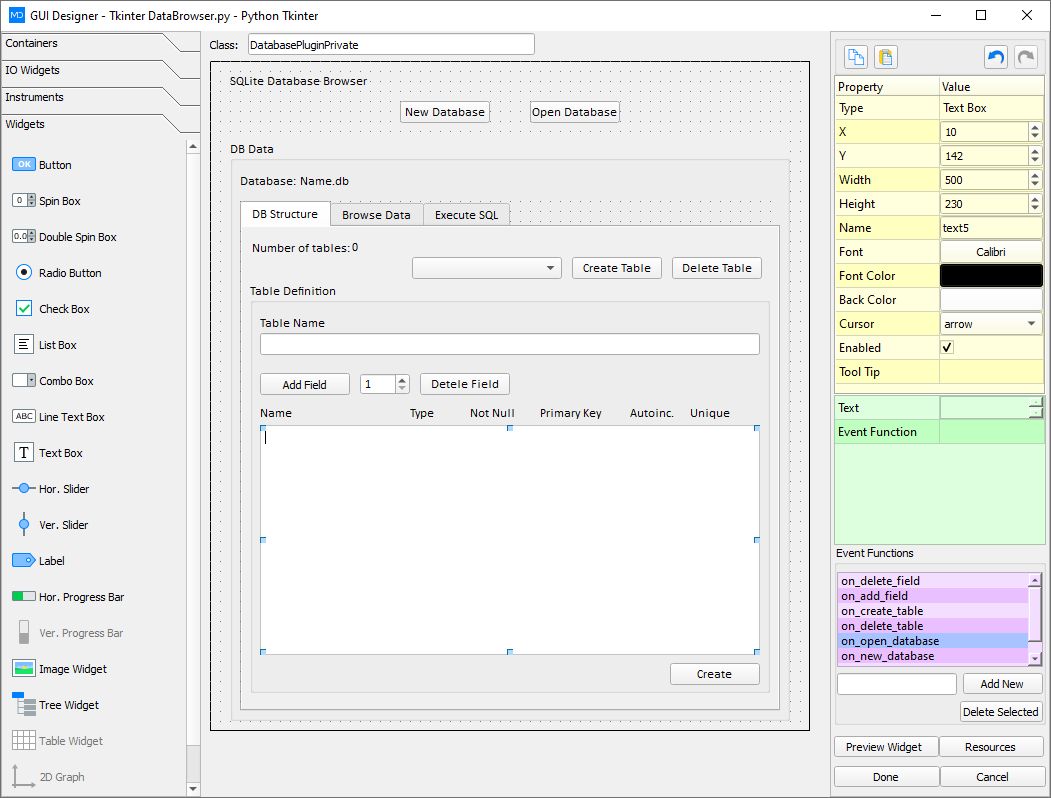Click the Open Database button

pyautogui.click(x=574, y=112)
